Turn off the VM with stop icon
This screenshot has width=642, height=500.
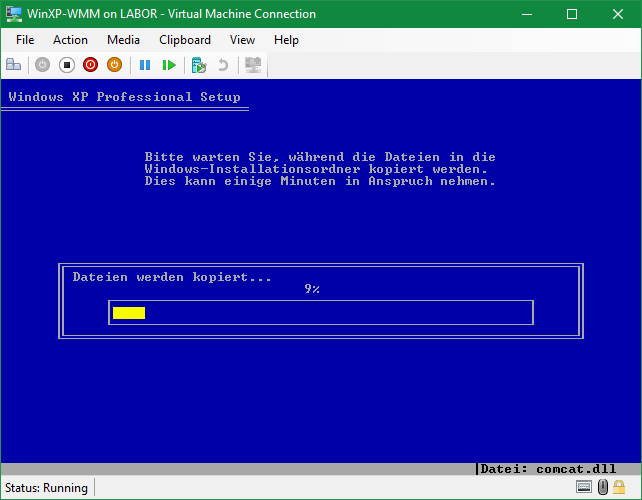66,65
